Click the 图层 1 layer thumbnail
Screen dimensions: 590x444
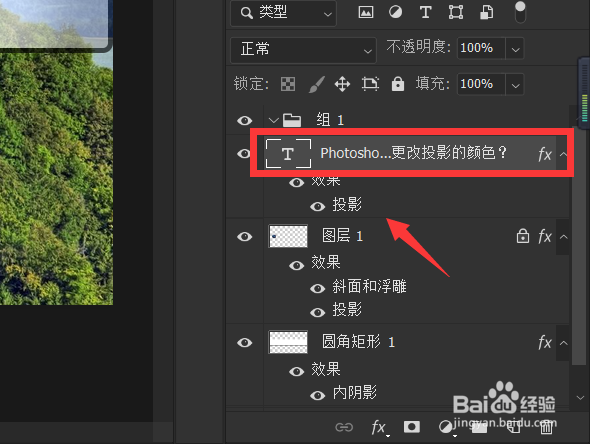coord(288,236)
